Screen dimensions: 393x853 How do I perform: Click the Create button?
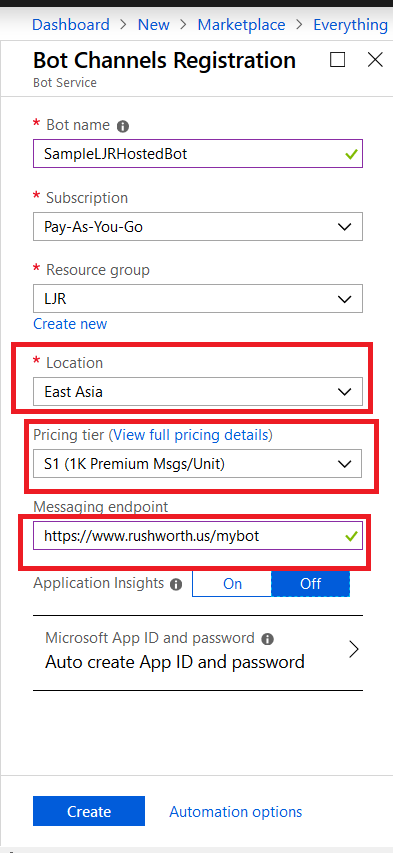click(89, 811)
